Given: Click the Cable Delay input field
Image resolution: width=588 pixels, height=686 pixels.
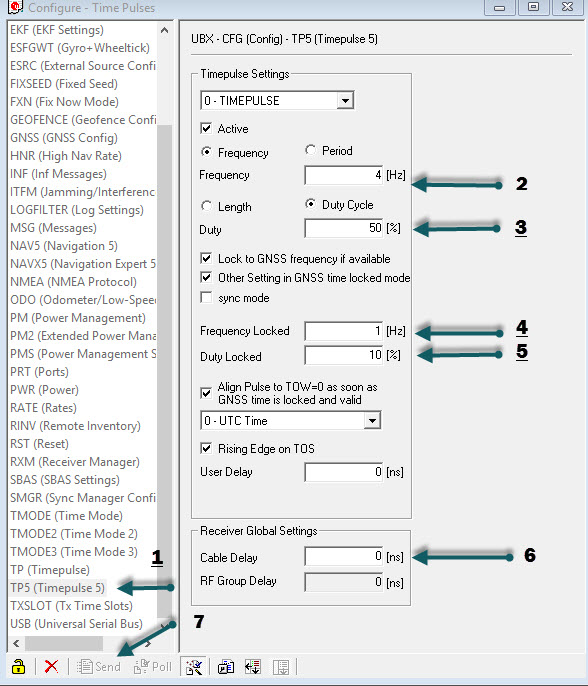Looking at the screenshot, I should tap(344, 556).
